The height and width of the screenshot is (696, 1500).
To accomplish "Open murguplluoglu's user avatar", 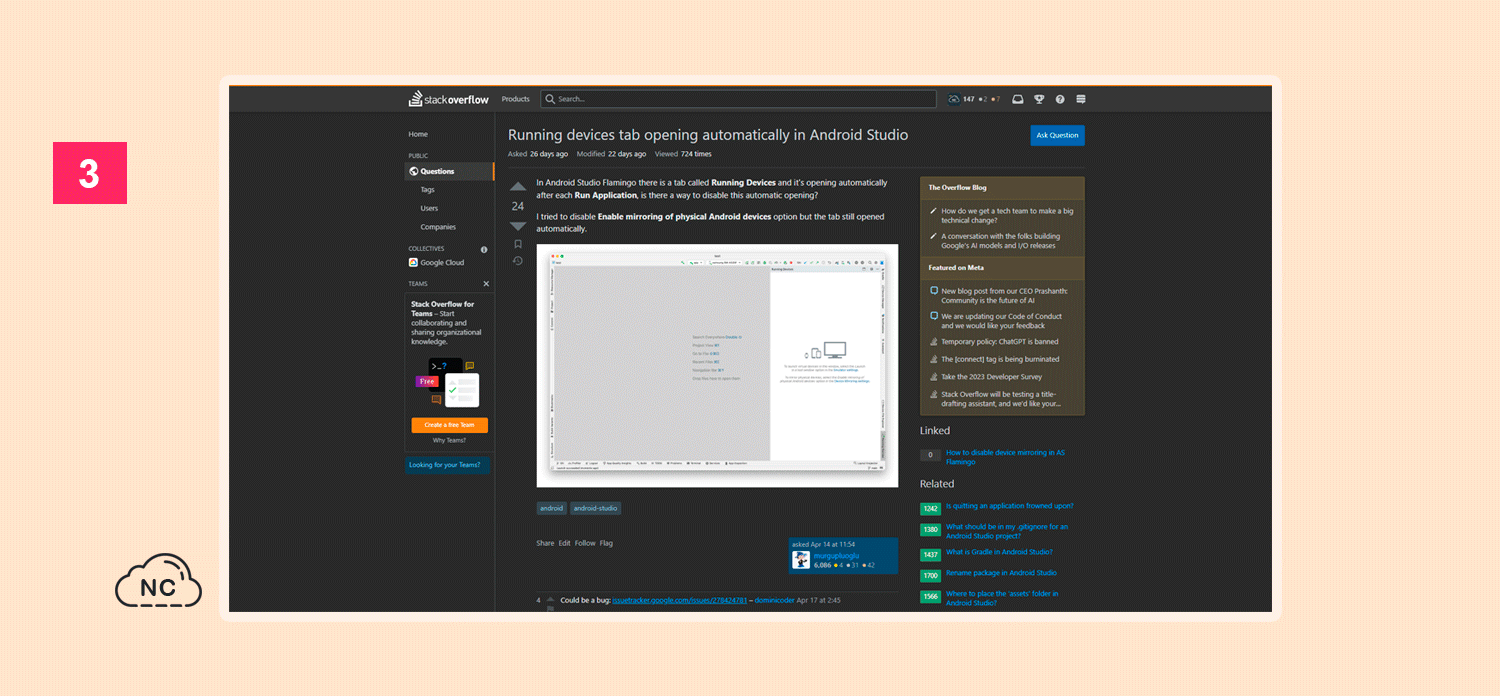I will click(x=801, y=560).
